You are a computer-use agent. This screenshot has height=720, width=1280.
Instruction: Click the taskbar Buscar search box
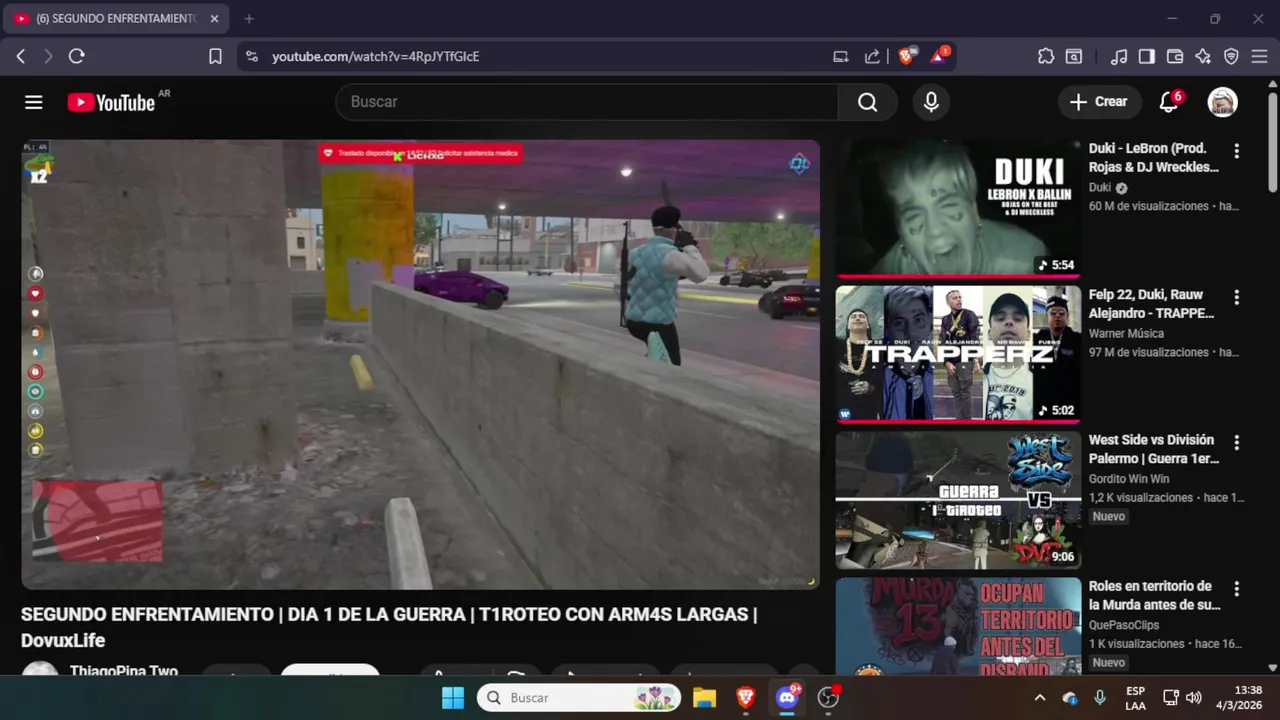click(579, 697)
